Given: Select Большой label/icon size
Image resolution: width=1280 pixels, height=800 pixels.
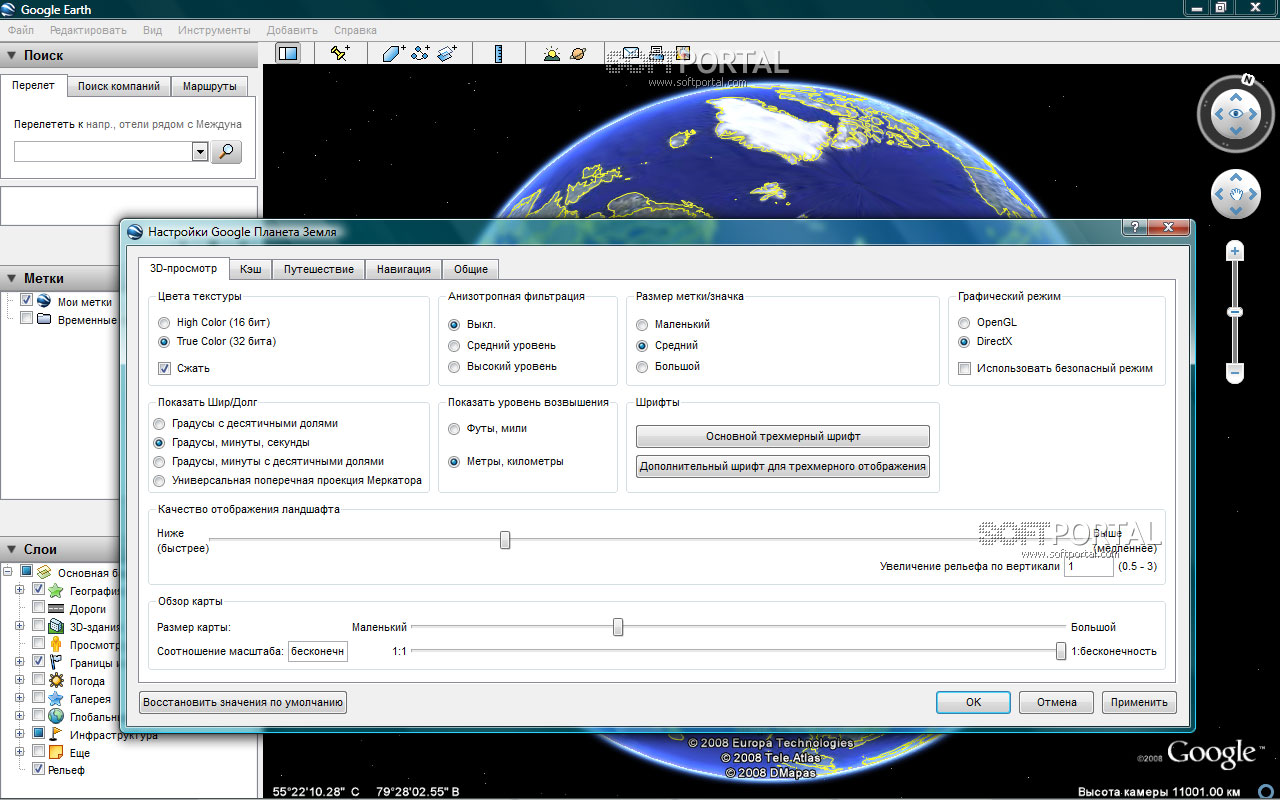Looking at the screenshot, I should coord(642,366).
